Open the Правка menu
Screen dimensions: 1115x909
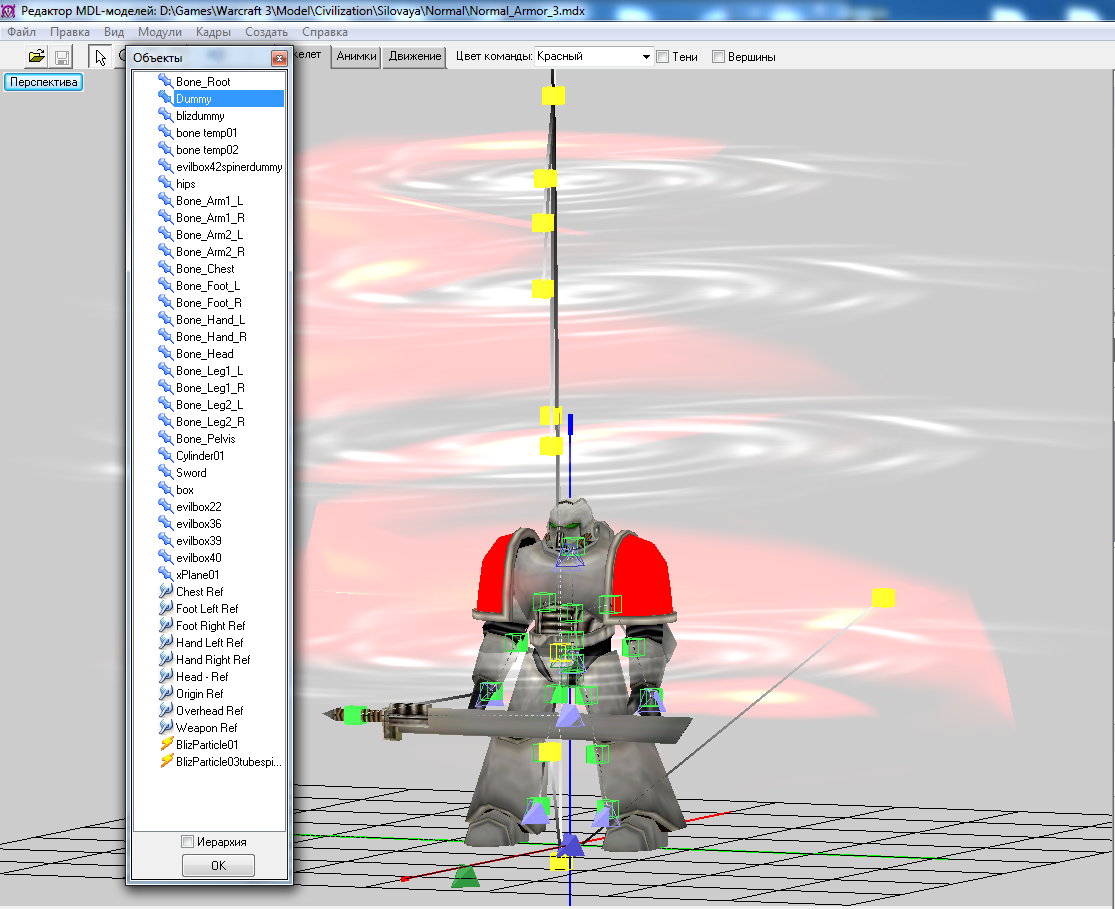coord(70,32)
